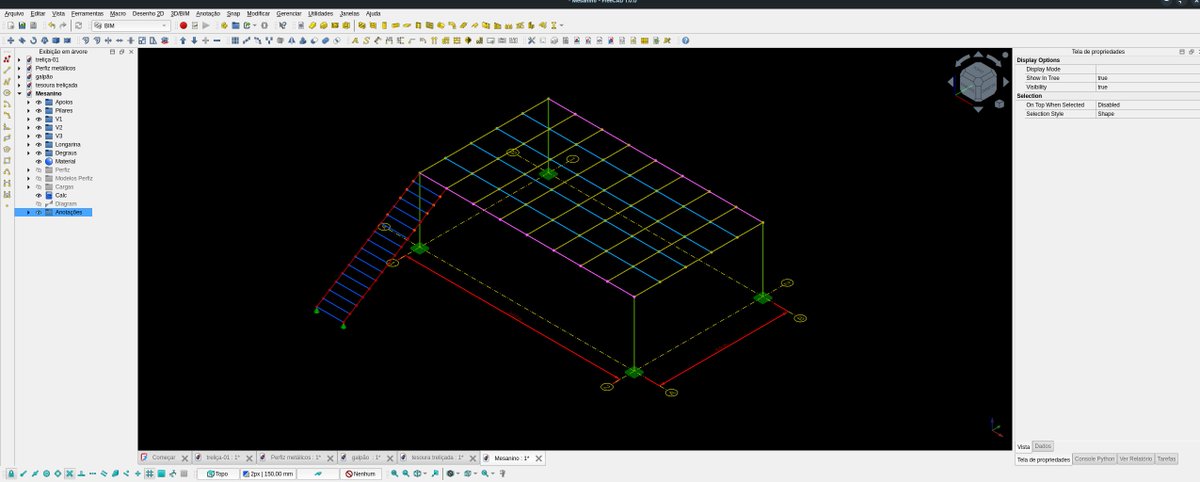This screenshot has height=482, width=1200.
Task: Click the Draft text annotation A icon
Action: click(x=355, y=41)
